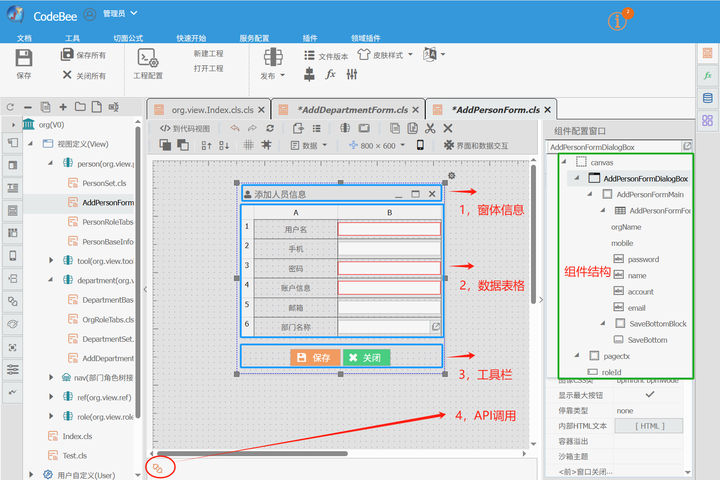Image resolution: width=720 pixels, height=480 pixels.
Task: Click the redo arrow in editor toolbar
Action: 252,128
